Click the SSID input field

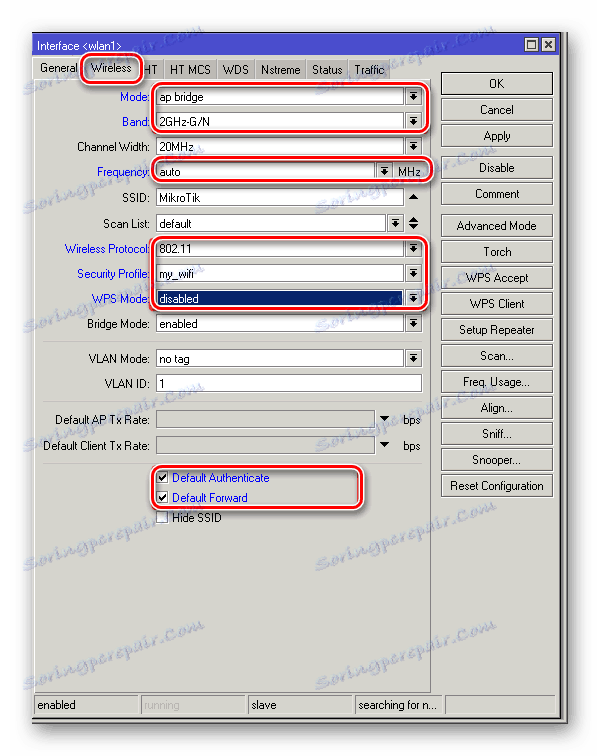point(280,198)
